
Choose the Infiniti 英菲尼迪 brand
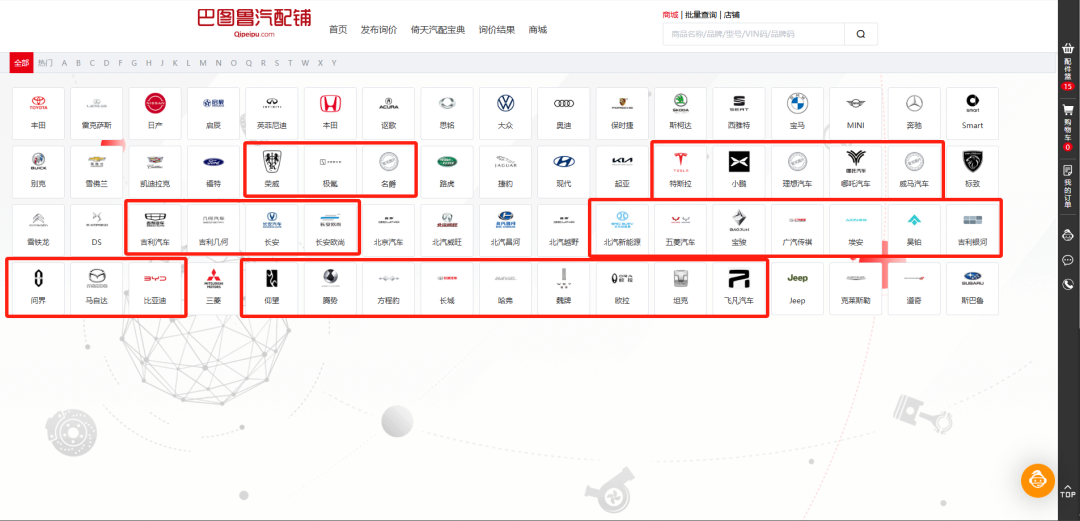(x=272, y=114)
